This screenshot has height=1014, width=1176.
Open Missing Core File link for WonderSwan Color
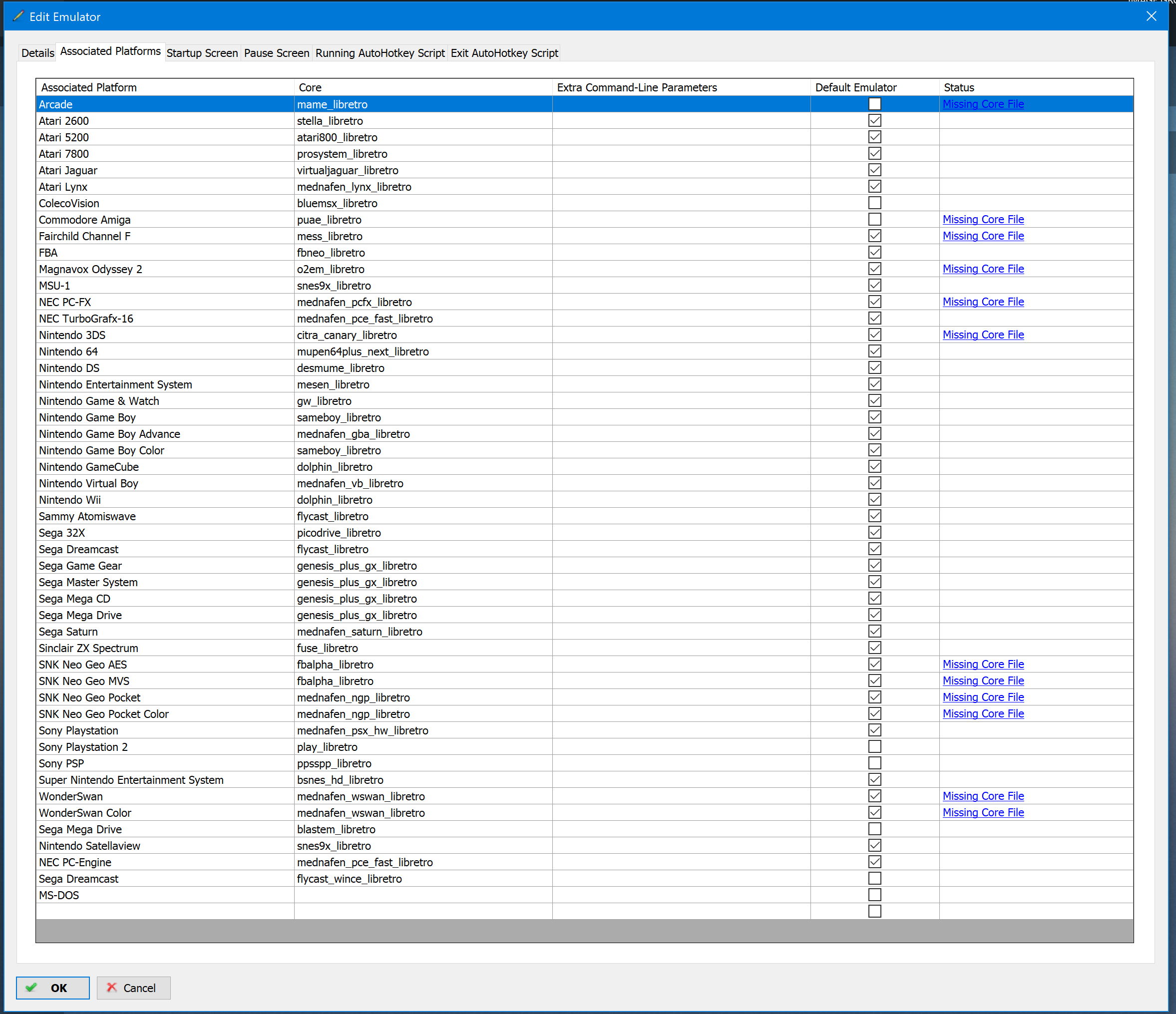(983, 813)
